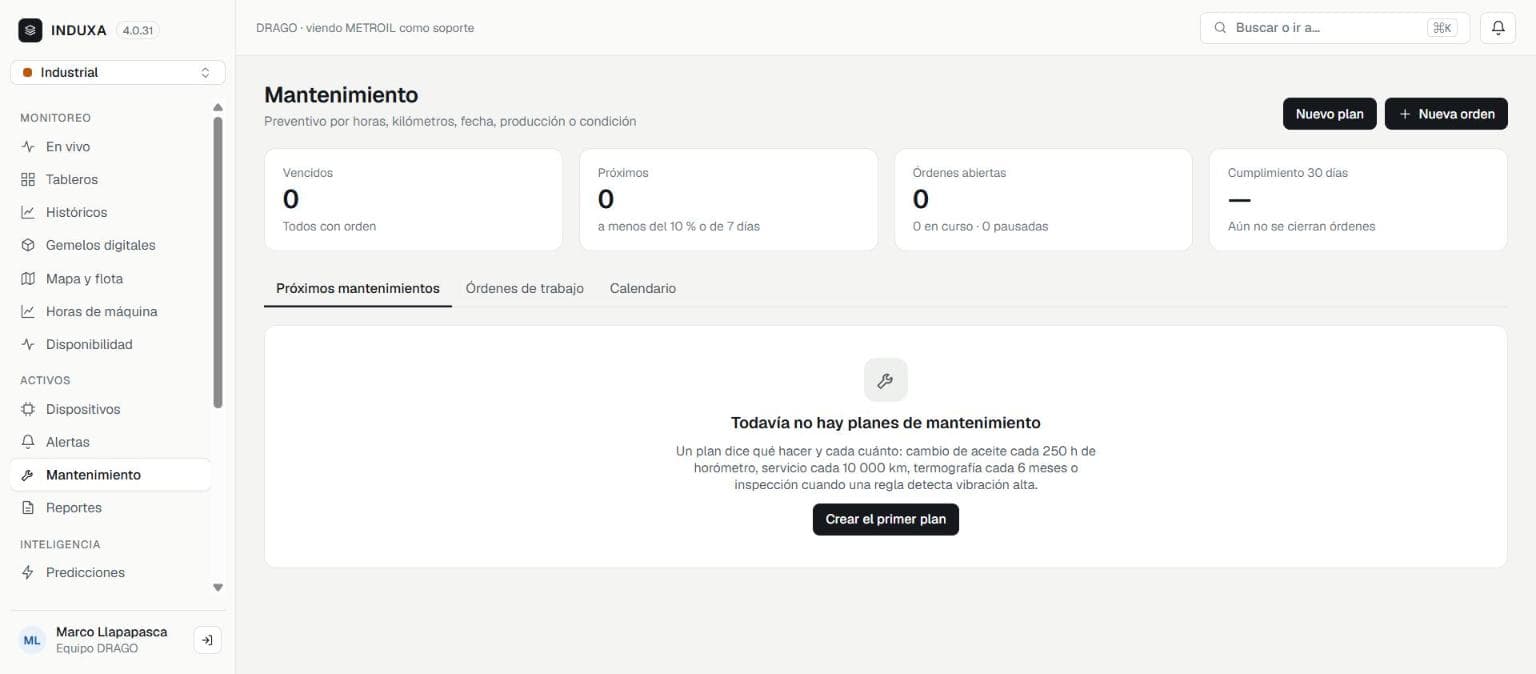Open Dispositivos under Activos
Image resolution: width=1536 pixels, height=674 pixels.
pyautogui.click(x=111, y=410)
